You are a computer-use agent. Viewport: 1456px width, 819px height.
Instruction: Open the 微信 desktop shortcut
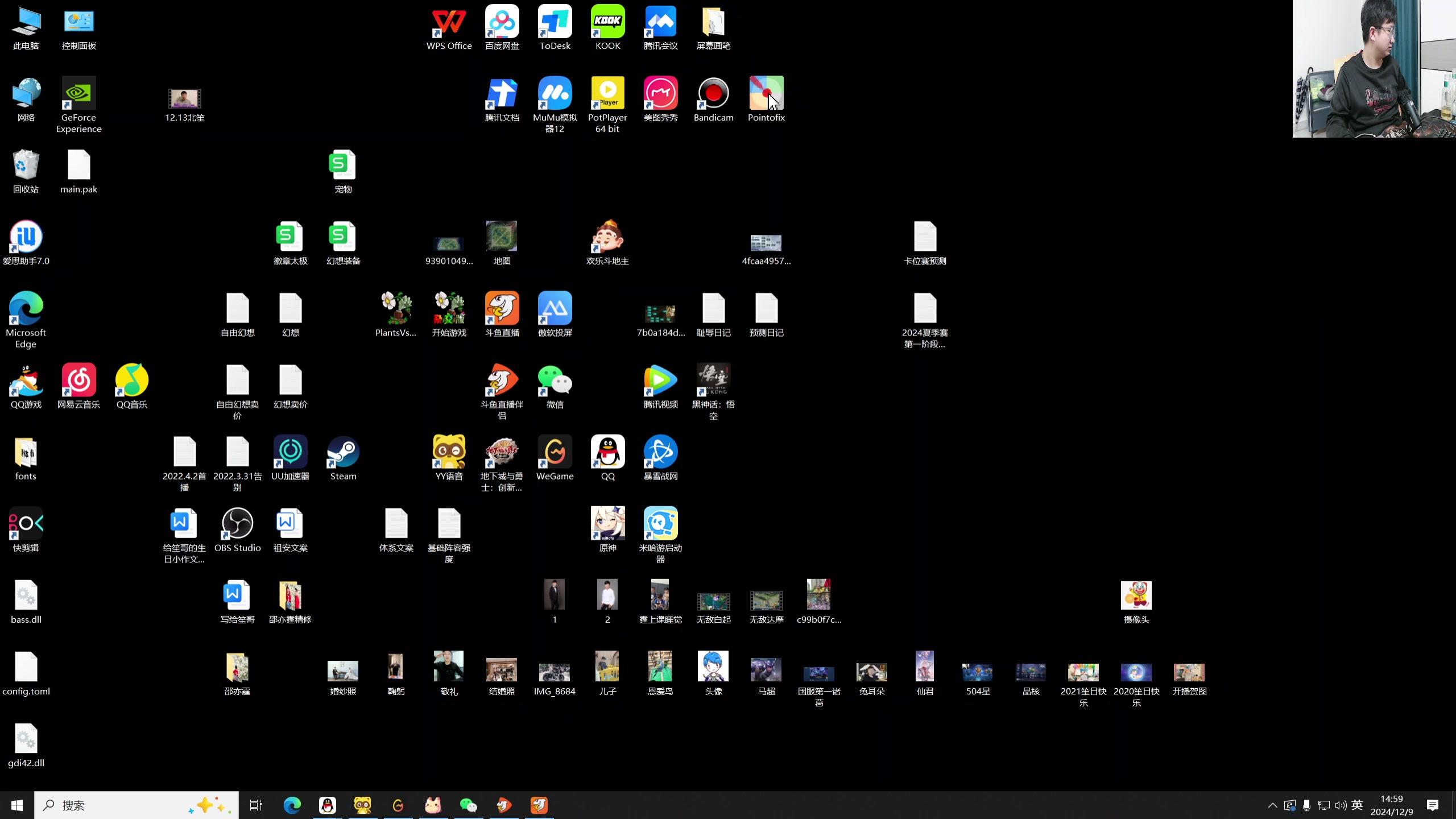click(555, 386)
